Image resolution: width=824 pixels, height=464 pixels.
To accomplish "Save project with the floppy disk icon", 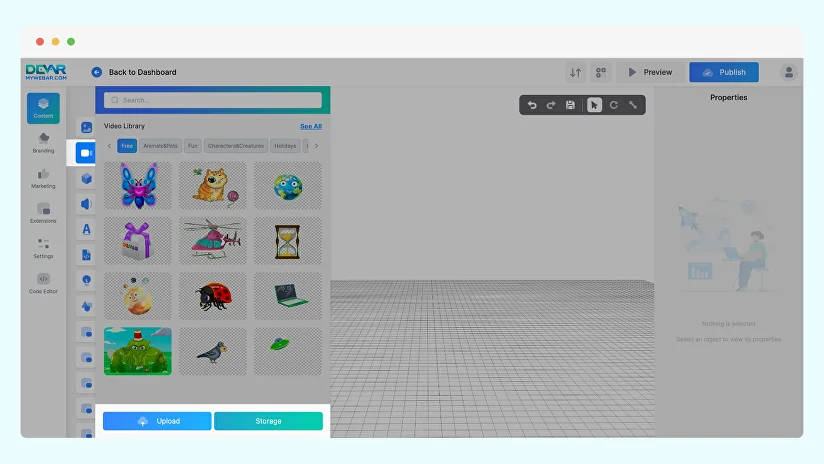I will (x=570, y=105).
